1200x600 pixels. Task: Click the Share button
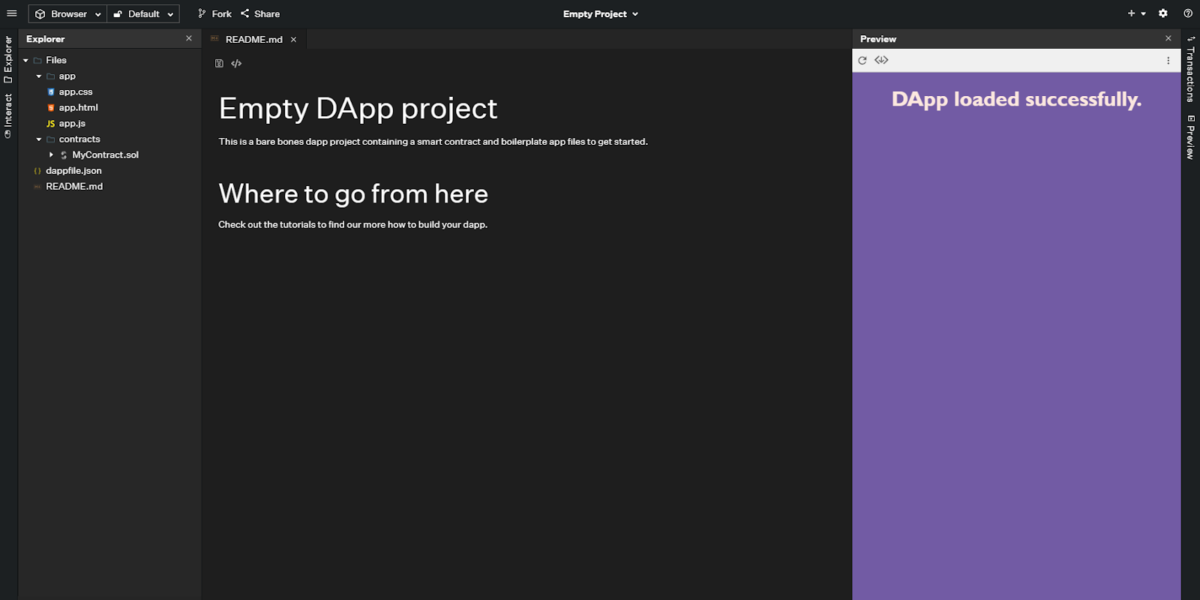coord(260,14)
